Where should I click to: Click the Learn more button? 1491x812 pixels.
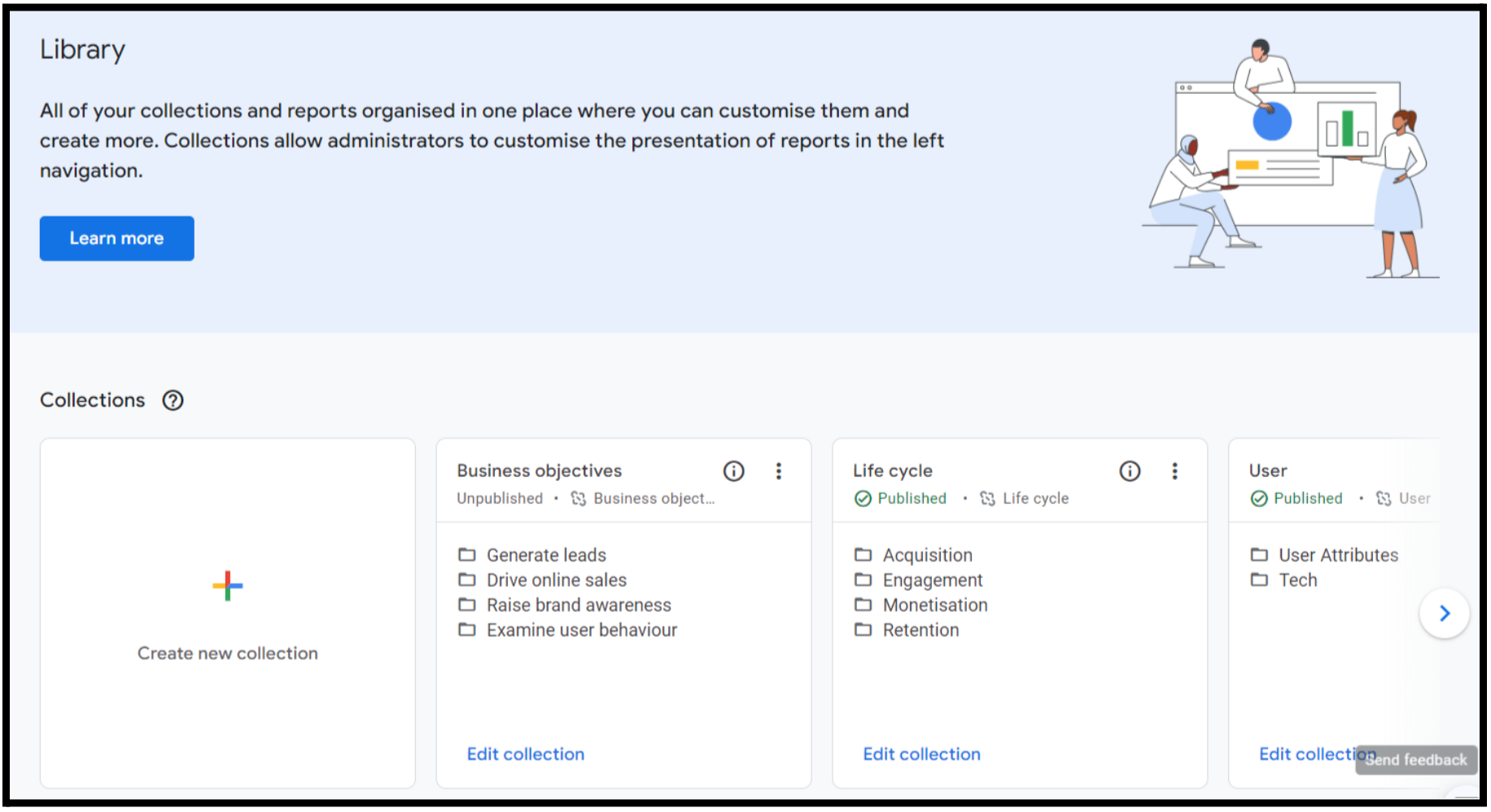pos(116,238)
